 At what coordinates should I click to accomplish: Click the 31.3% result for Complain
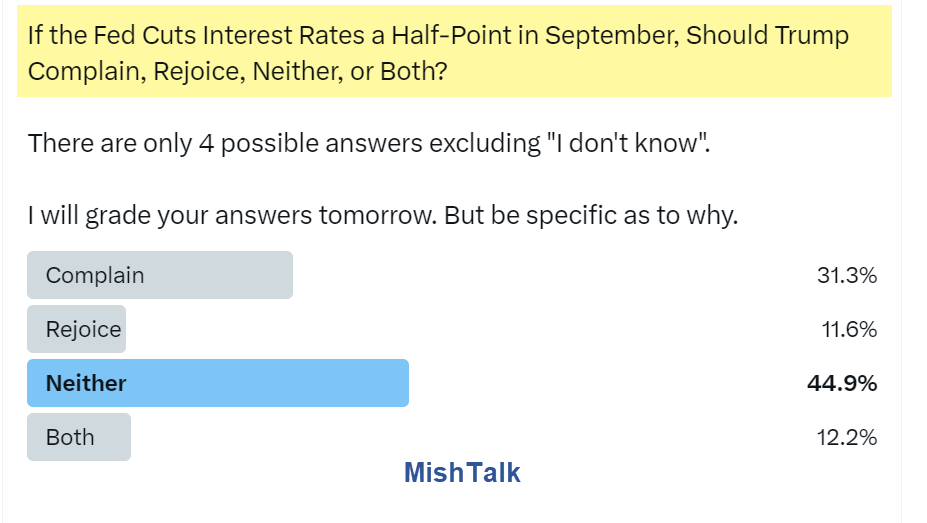[x=847, y=275]
